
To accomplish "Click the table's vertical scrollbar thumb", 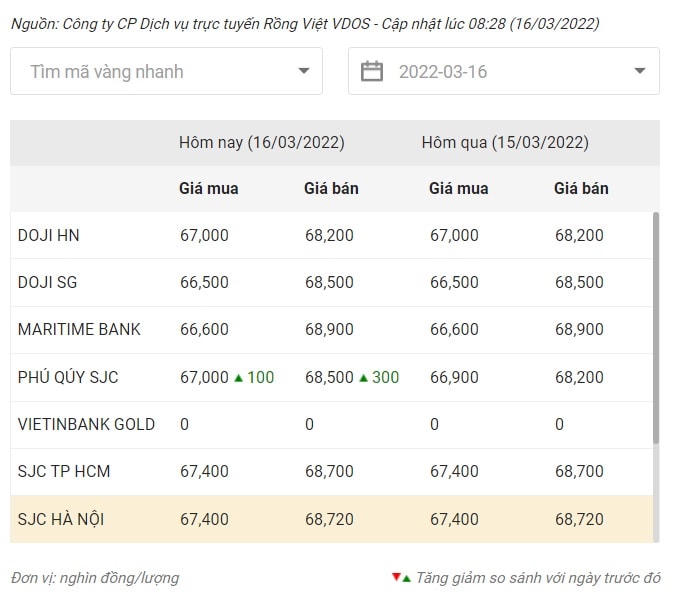I will [x=656, y=329].
